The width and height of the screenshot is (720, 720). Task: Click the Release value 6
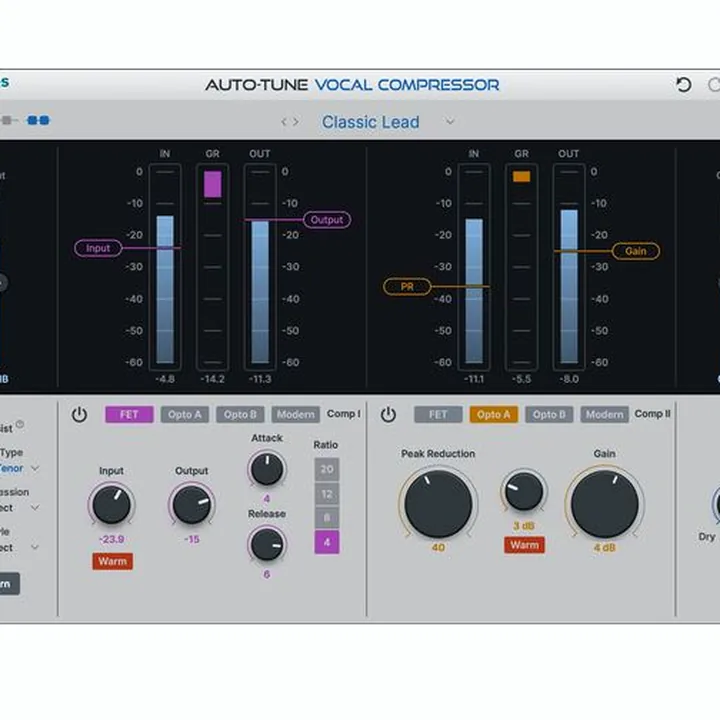coord(267,574)
